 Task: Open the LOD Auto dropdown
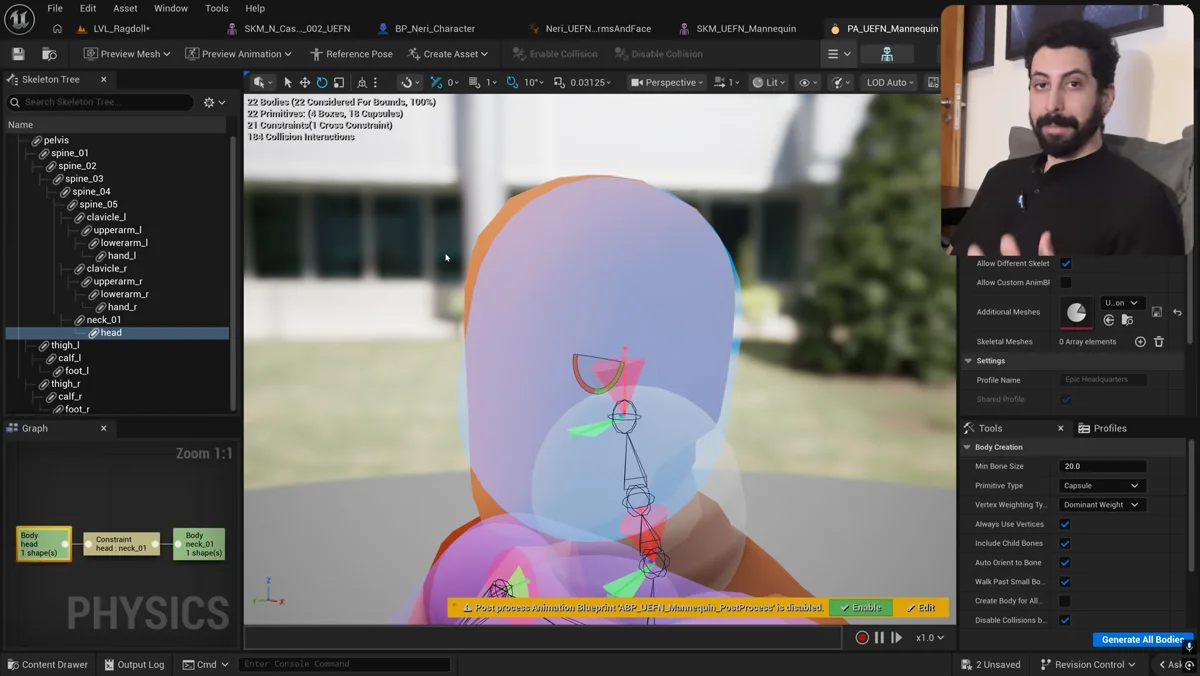[890, 83]
